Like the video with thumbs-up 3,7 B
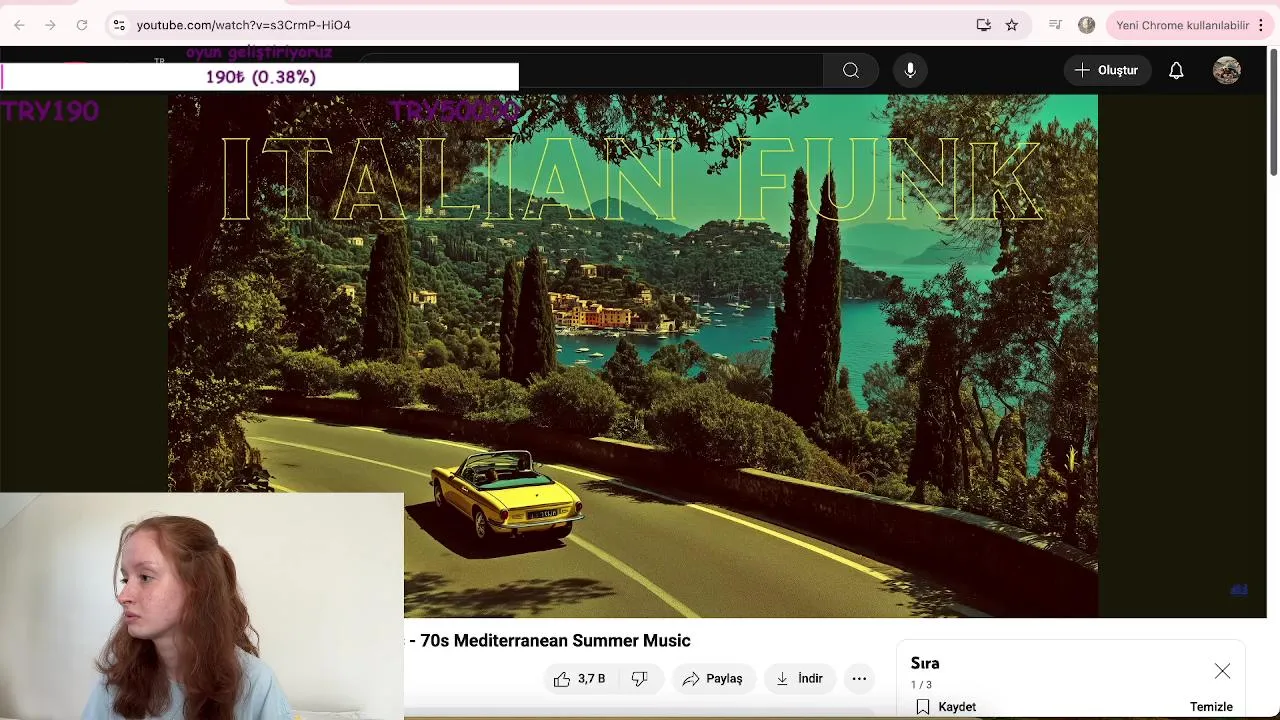This screenshot has width=1280, height=720. point(579,679)
